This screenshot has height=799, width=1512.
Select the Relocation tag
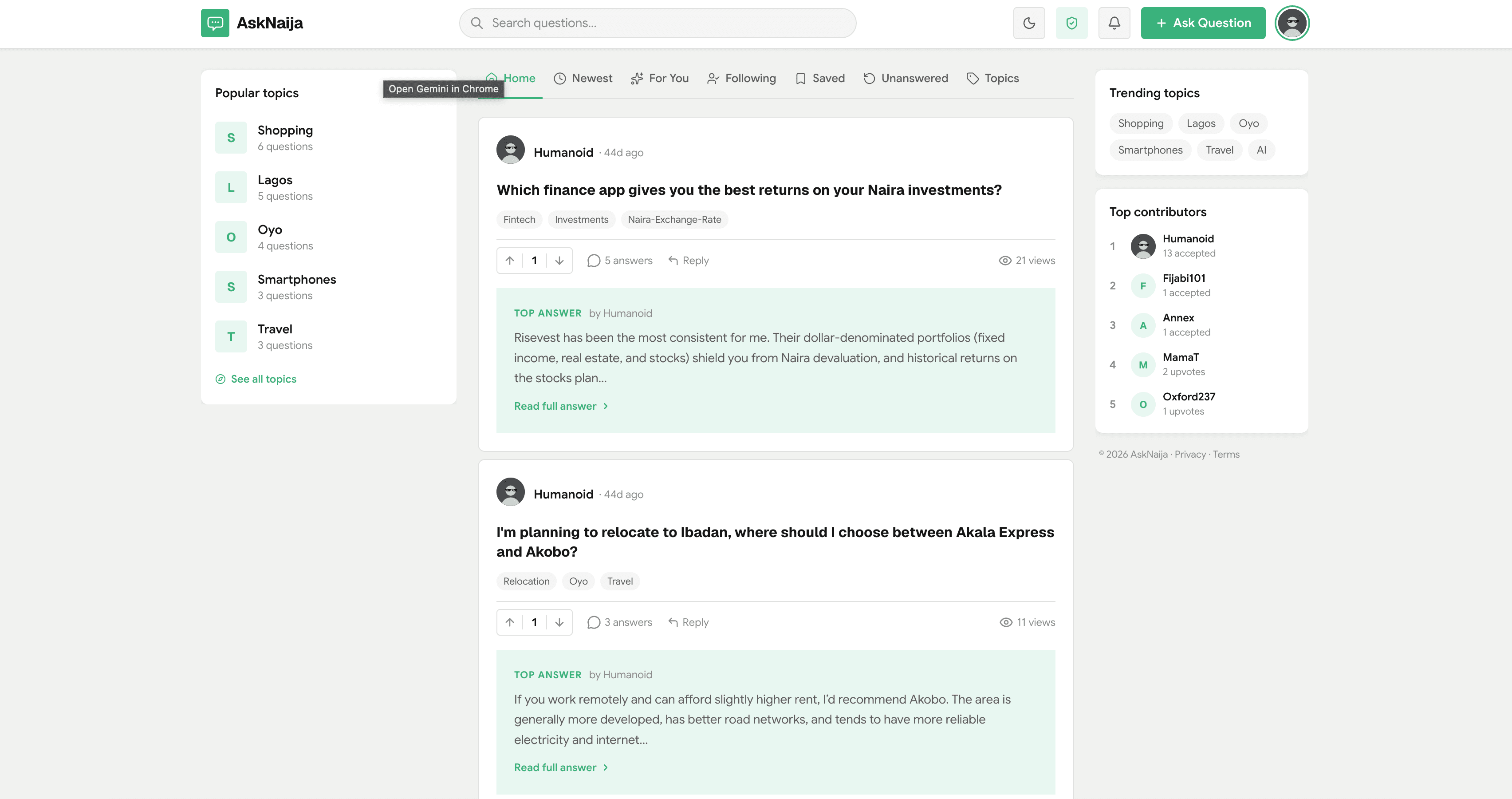526,581
